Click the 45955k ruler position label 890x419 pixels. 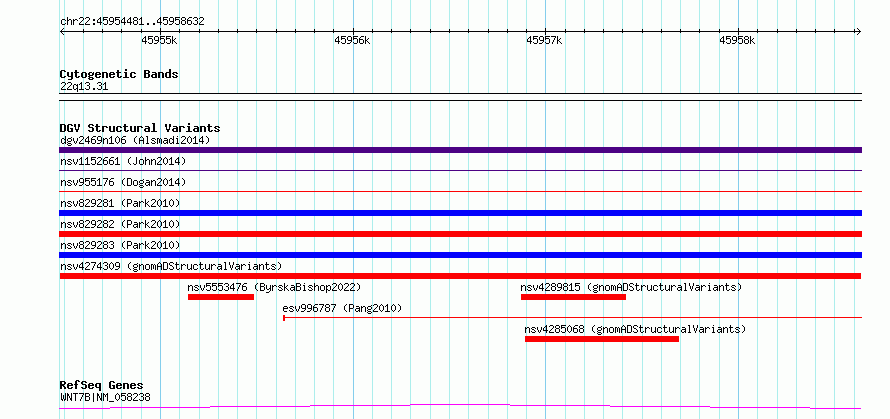pos(159,40)
